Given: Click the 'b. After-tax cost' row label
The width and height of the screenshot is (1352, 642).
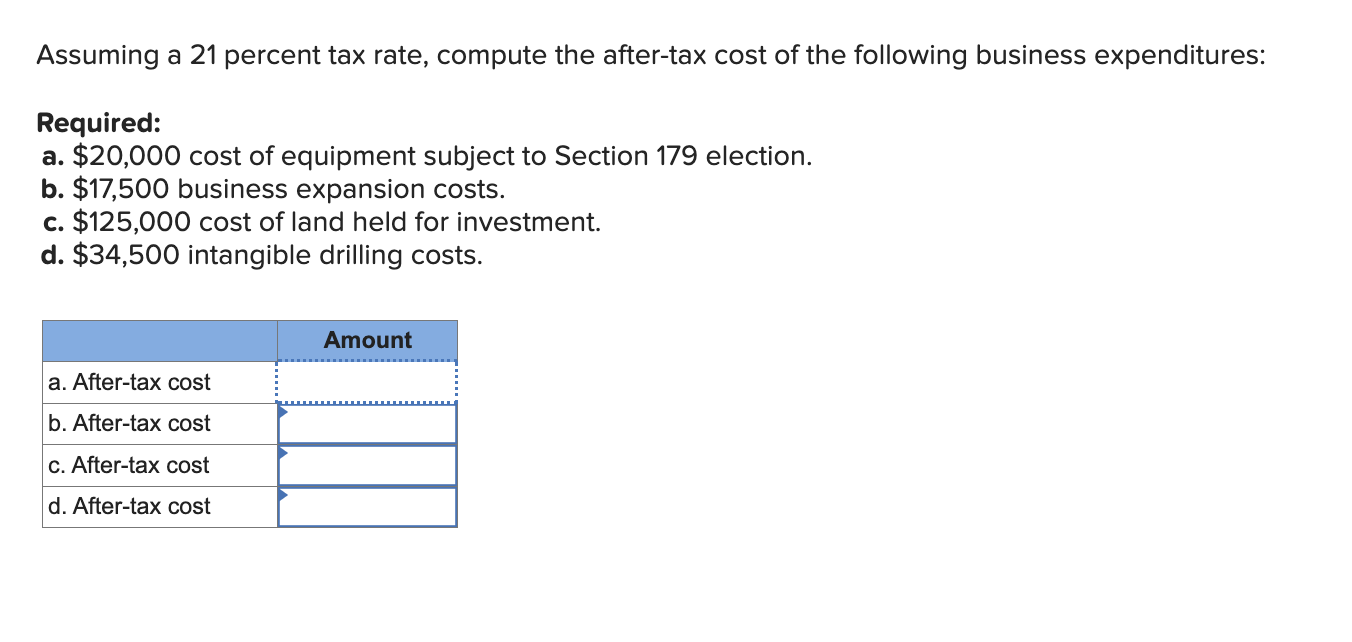Looking at the screenshot, I should coord(129,424).
